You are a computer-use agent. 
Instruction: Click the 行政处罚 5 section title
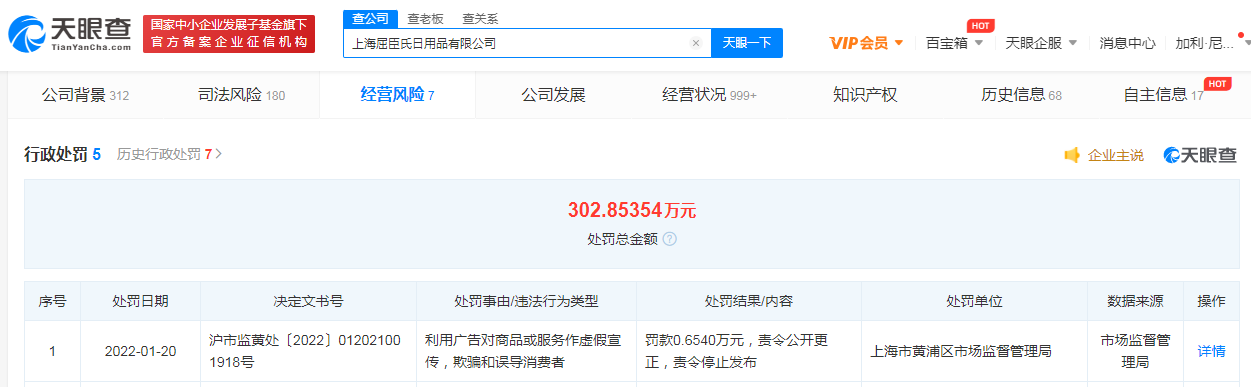tap(62, 155)
